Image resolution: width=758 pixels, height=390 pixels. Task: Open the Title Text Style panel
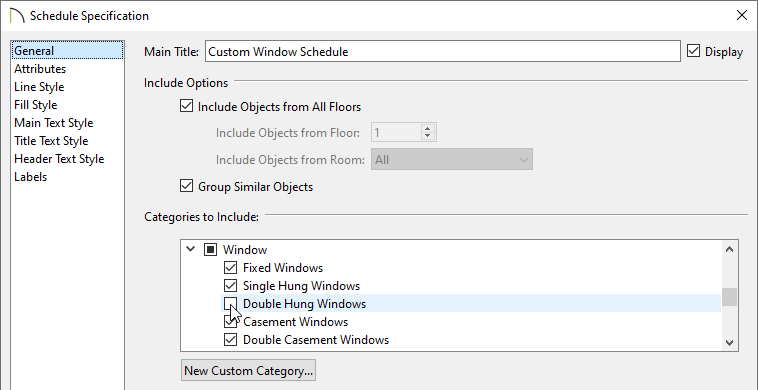51,141
